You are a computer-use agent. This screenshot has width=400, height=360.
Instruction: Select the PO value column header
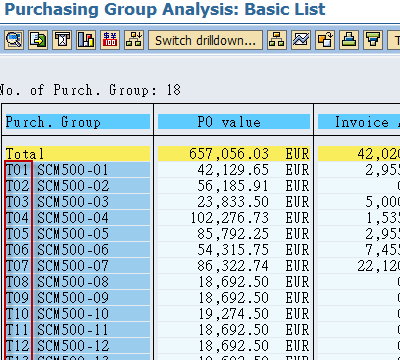click(x=234, y=122)
